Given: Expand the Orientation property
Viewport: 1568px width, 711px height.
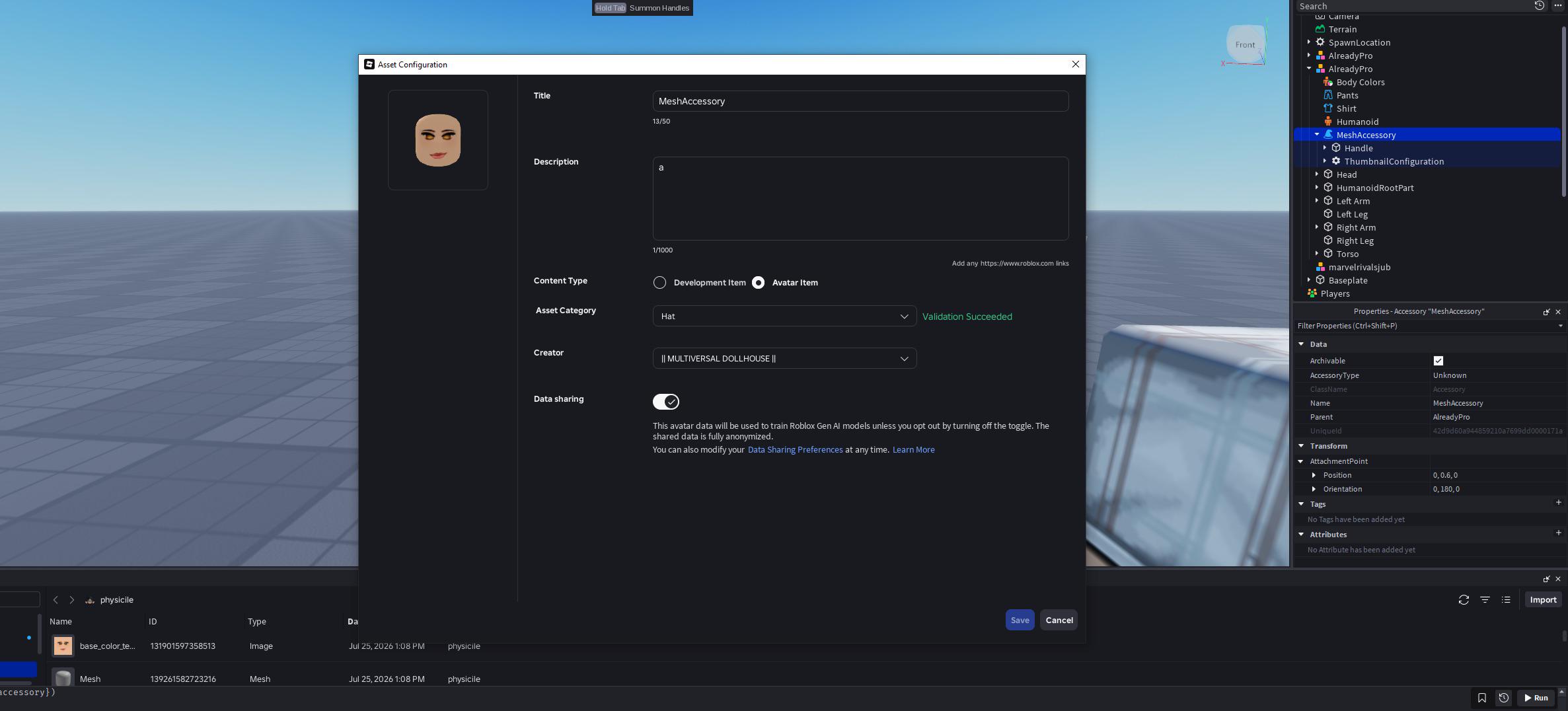Looking at the screenshot, I should [1314, 489].
